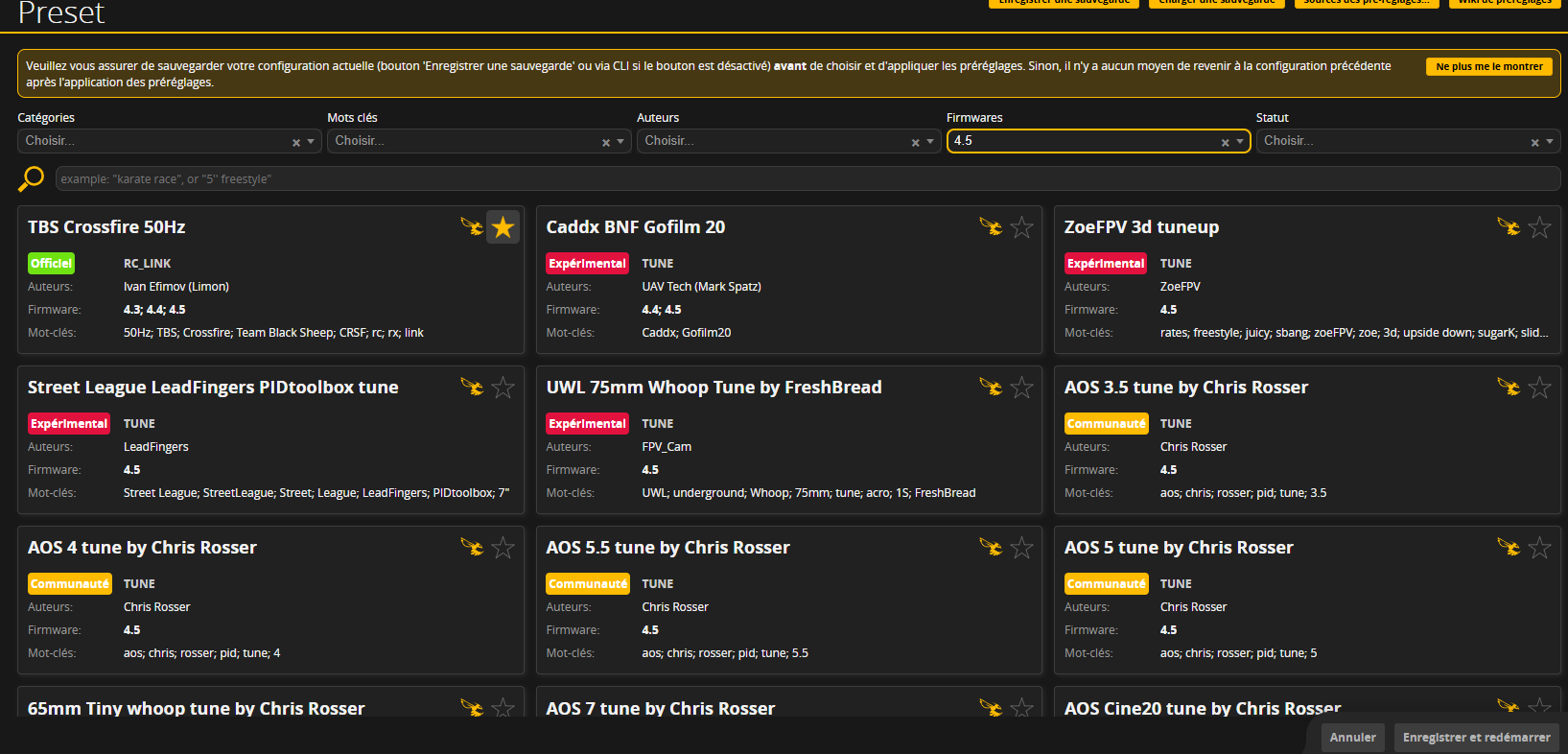
Task: Click the magnifying glass search icon
Action: point(31,178)
